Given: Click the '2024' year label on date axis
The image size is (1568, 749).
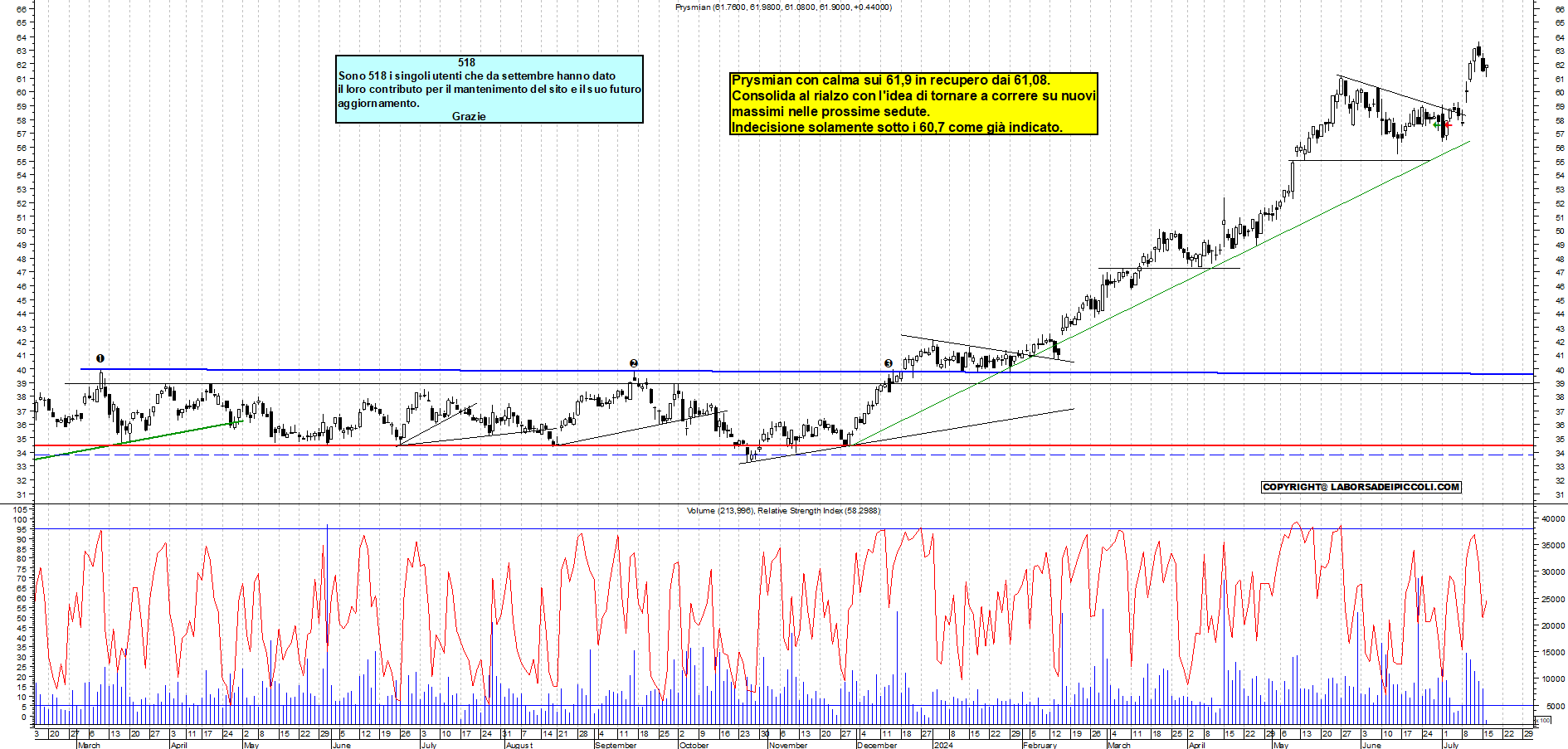Looking at the screenshot, I should (943, 745).
